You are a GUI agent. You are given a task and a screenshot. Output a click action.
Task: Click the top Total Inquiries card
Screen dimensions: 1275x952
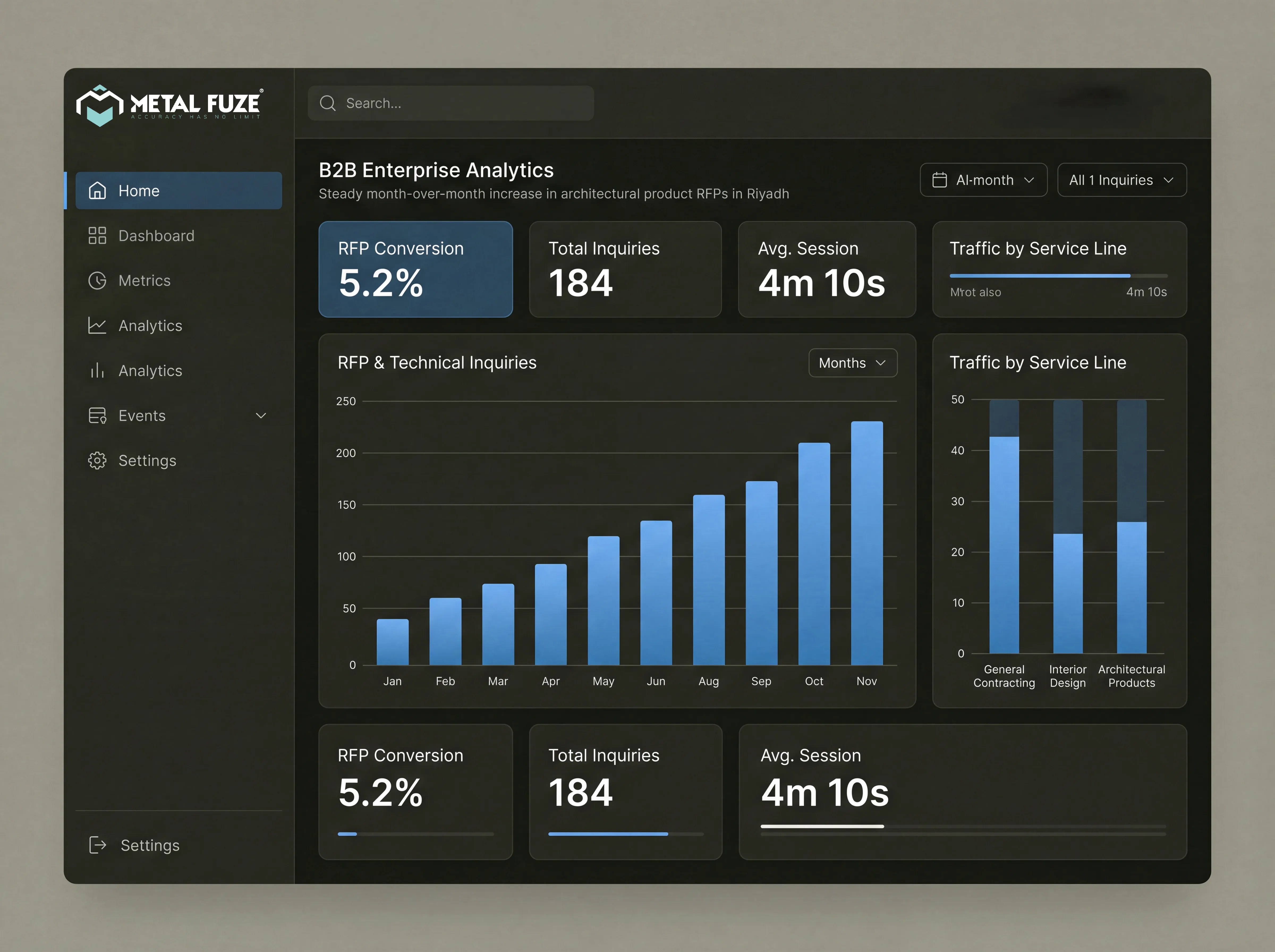click(625, 269)
